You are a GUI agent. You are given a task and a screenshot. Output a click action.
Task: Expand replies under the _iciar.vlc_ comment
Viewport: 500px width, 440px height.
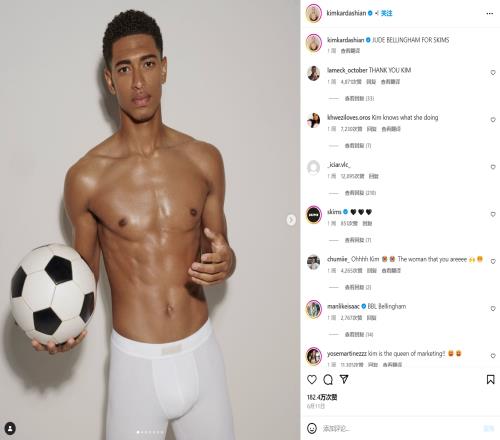[x=360, y=193]
